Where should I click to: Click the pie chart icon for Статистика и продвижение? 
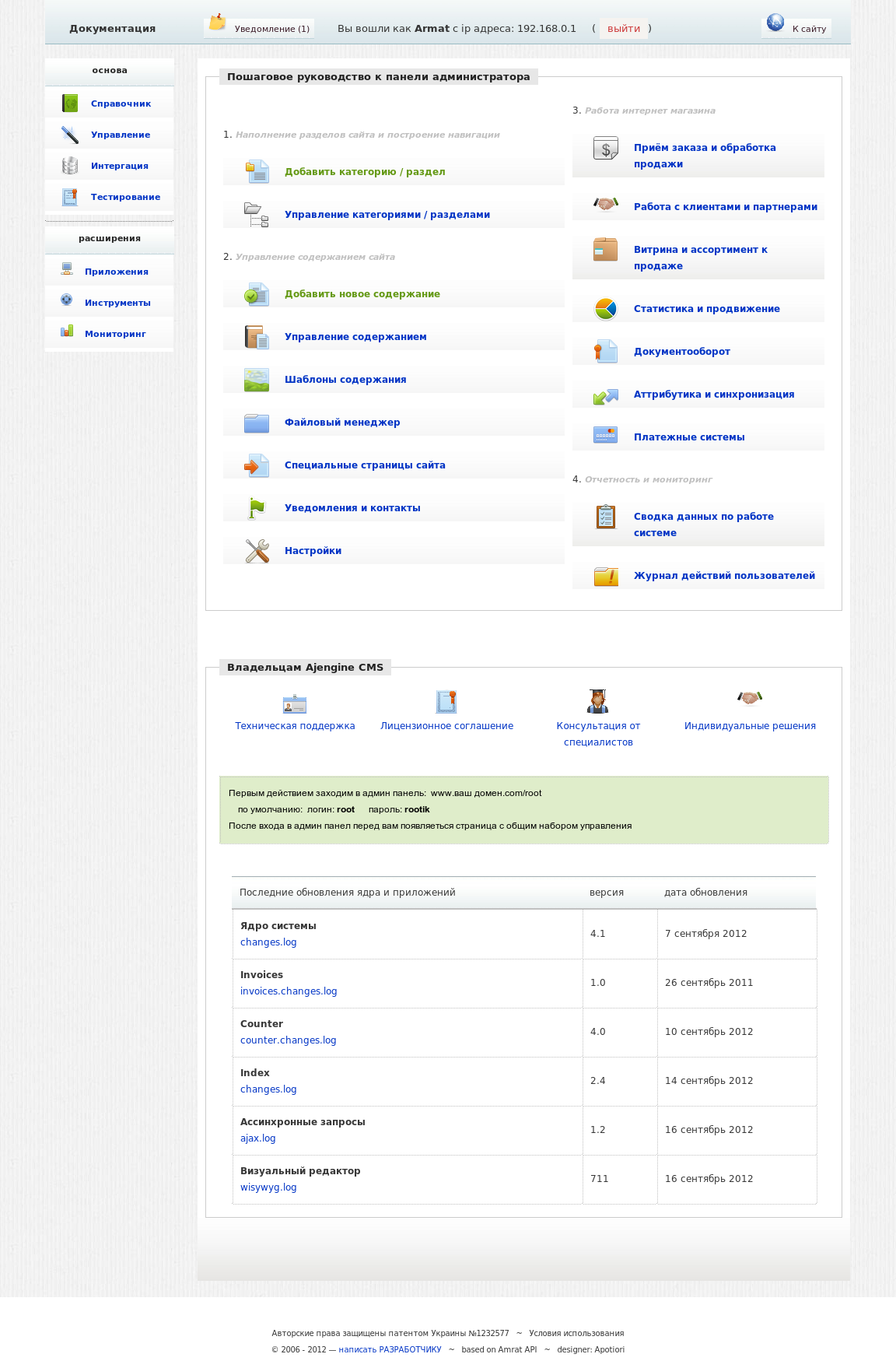pyautogui.click(x=606, y=309)
